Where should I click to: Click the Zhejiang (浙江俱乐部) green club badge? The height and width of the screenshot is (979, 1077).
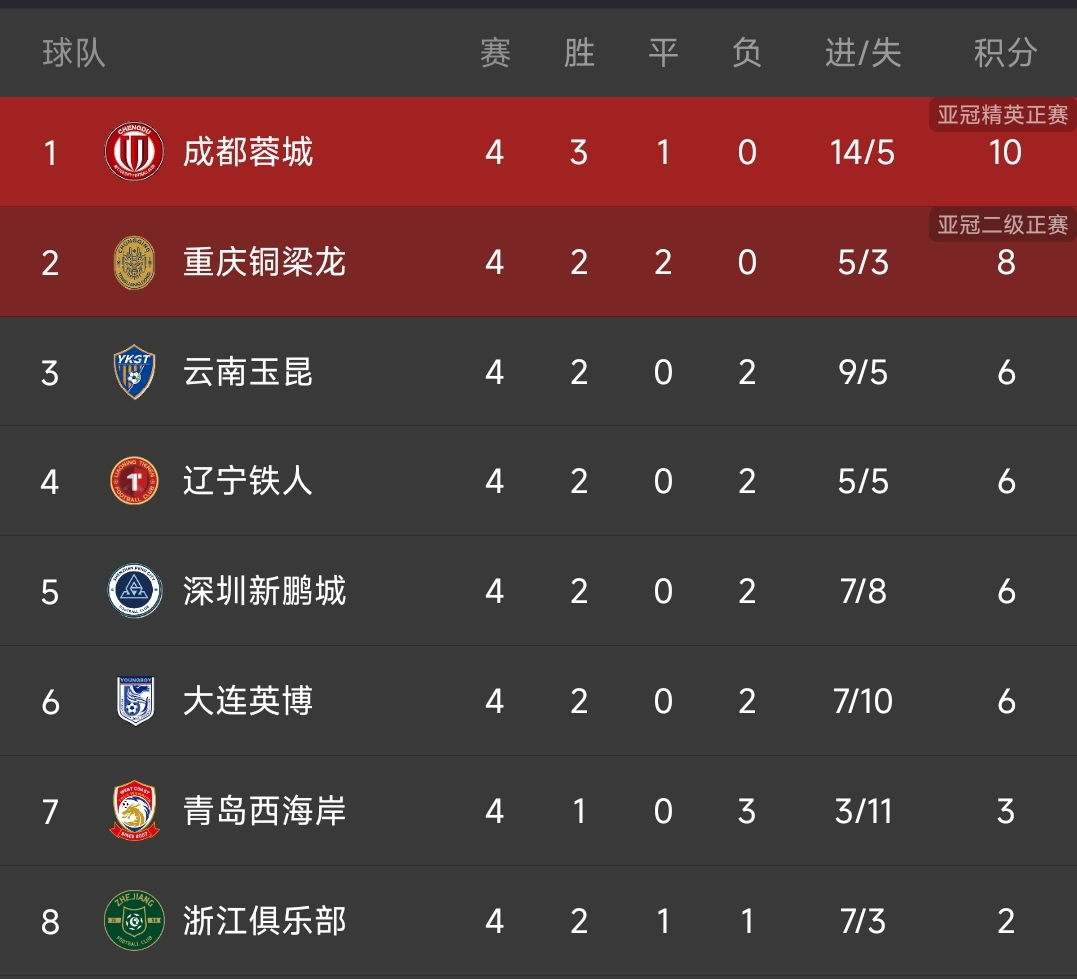(x=134, y=920)
